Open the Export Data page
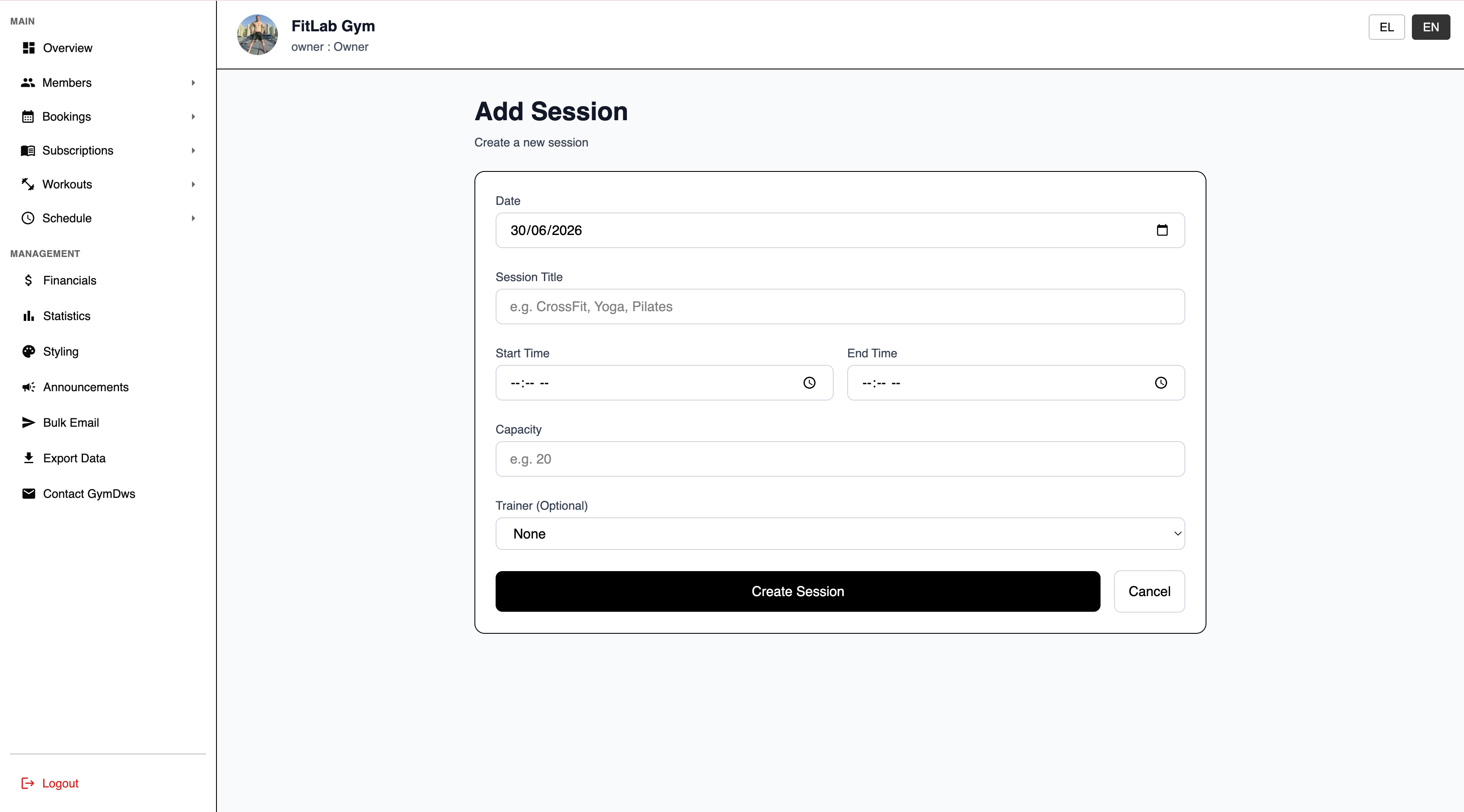 [75, 458]
